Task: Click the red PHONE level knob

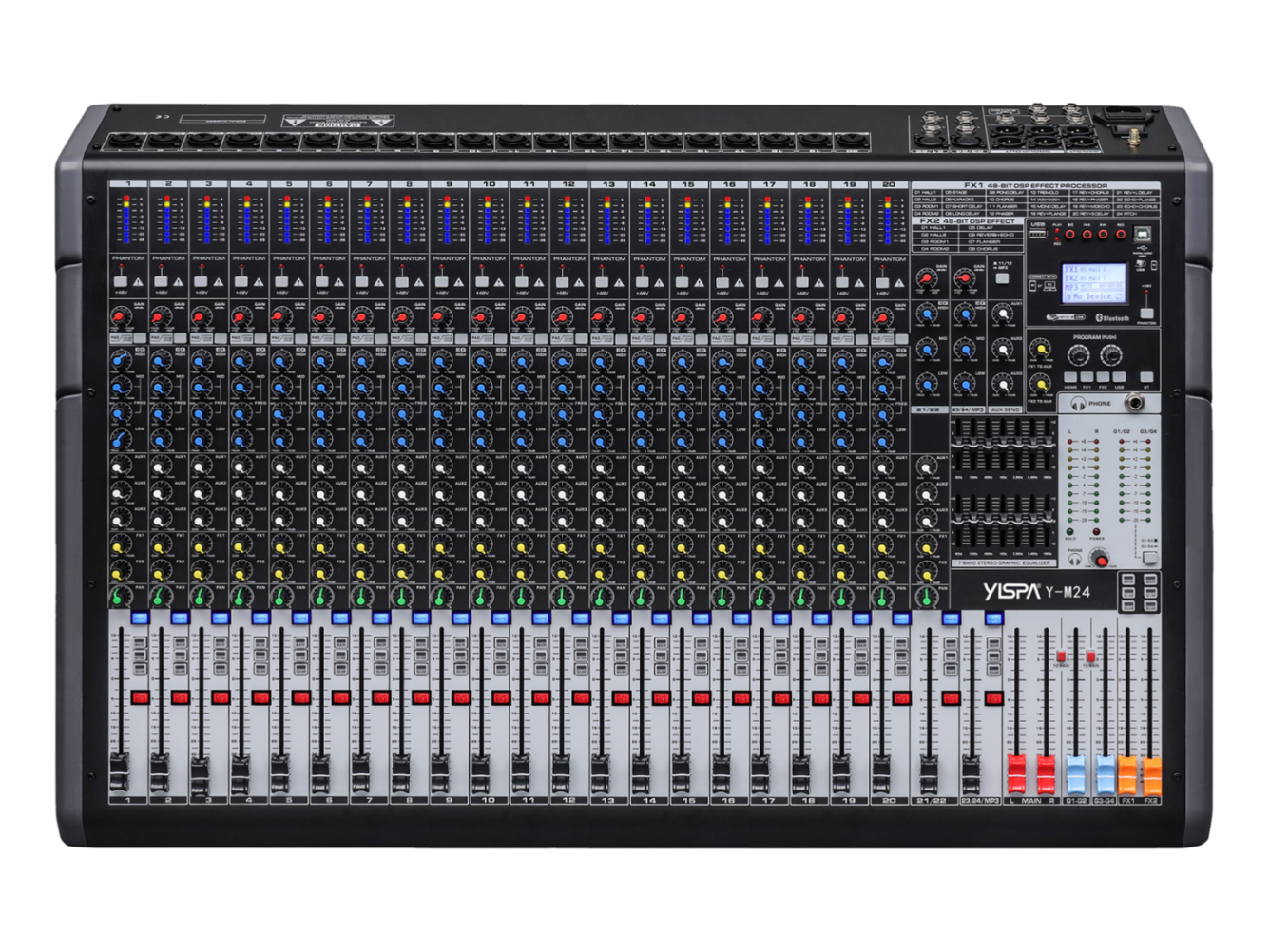Action: point(1101,560)
